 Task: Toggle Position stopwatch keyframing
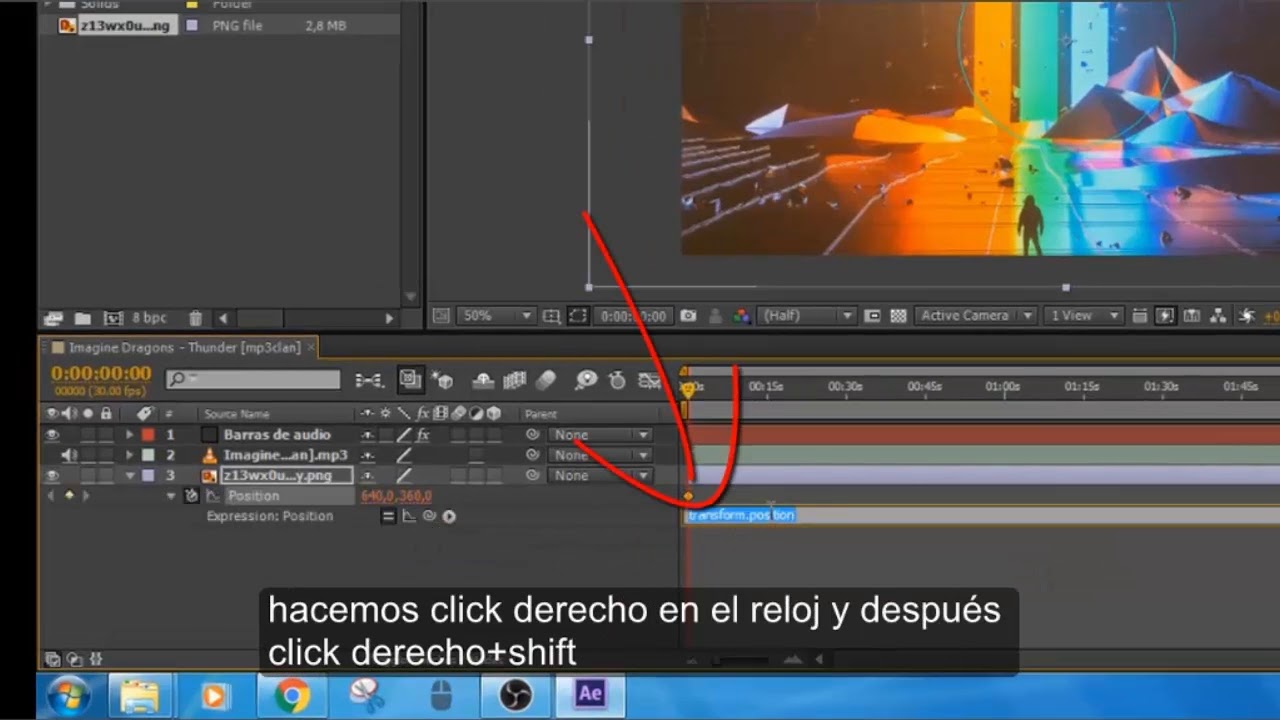coord(191,496)
